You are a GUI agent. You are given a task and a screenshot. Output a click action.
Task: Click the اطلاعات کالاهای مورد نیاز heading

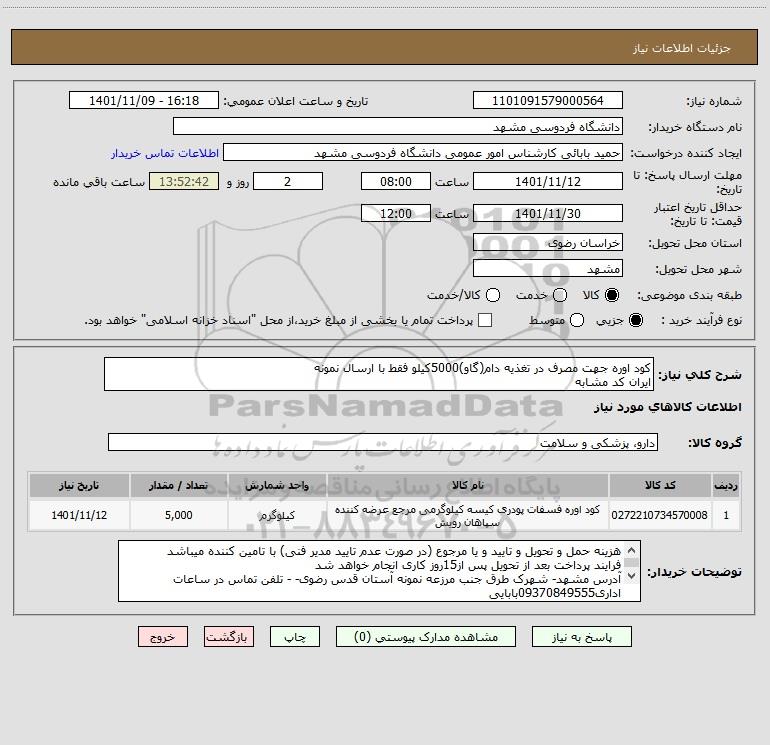(x=668, y=407)
